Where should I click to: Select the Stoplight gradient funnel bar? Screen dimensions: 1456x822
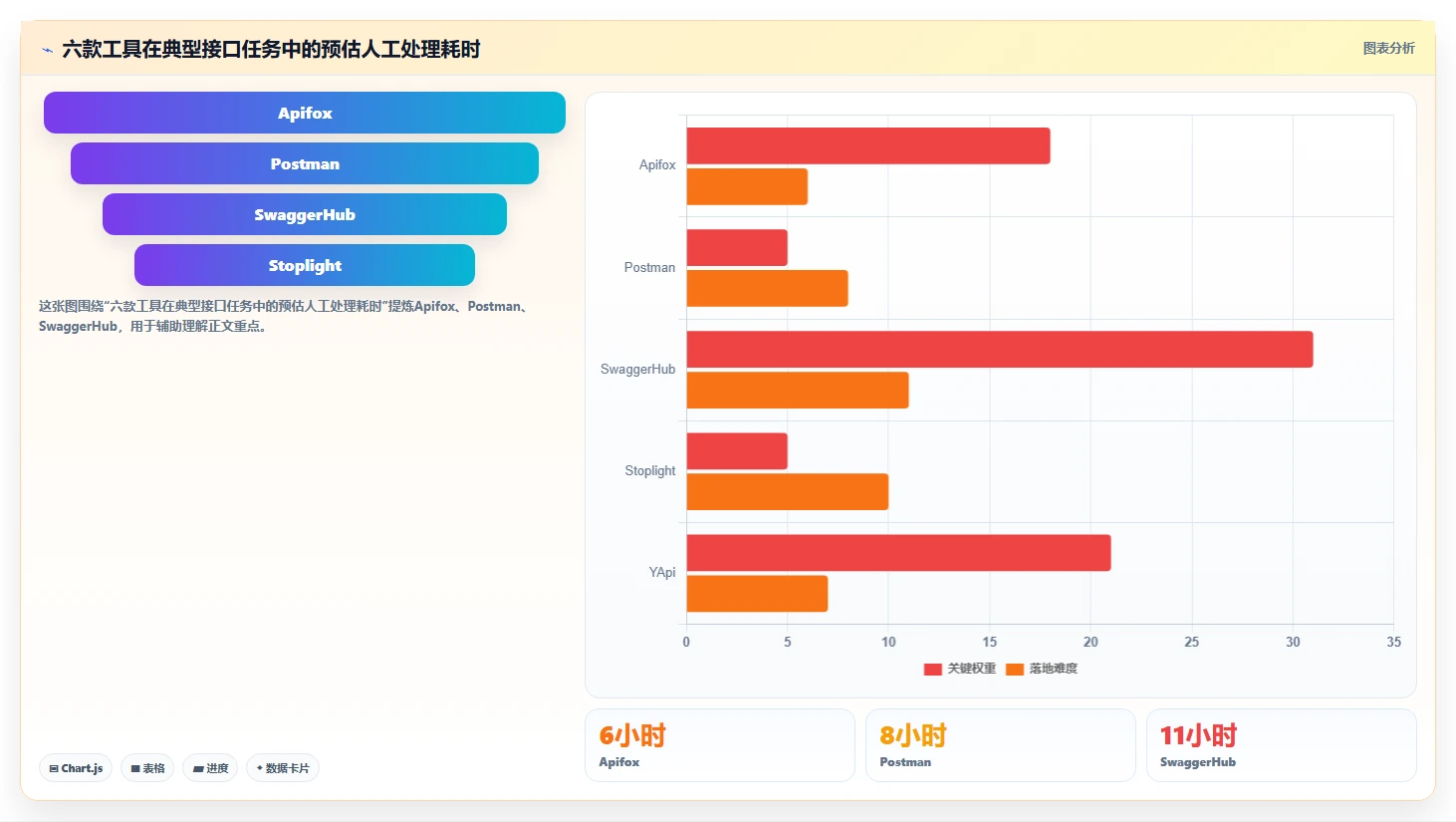point(305,265)
